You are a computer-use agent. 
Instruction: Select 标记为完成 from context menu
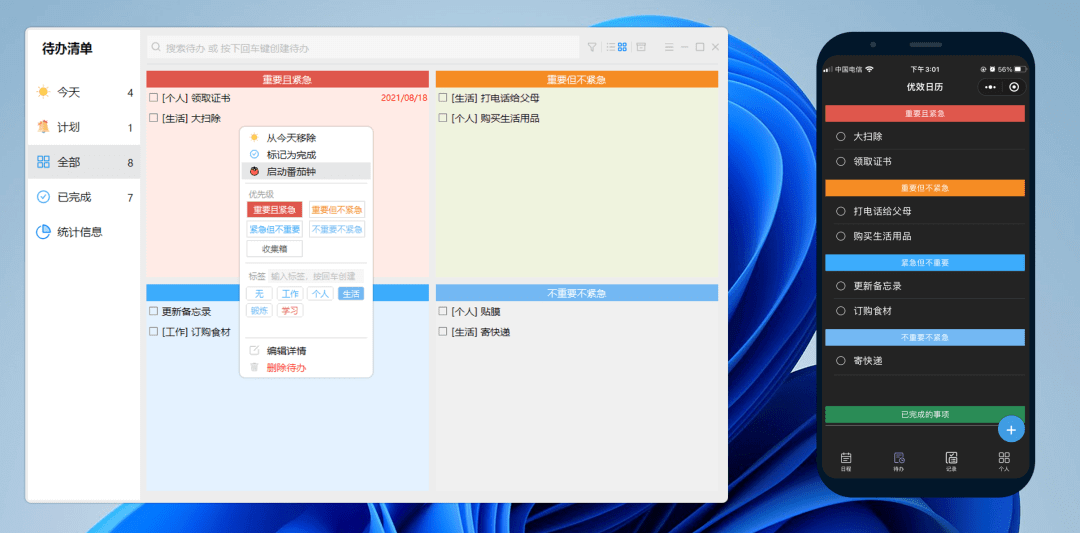click(290, 155)
